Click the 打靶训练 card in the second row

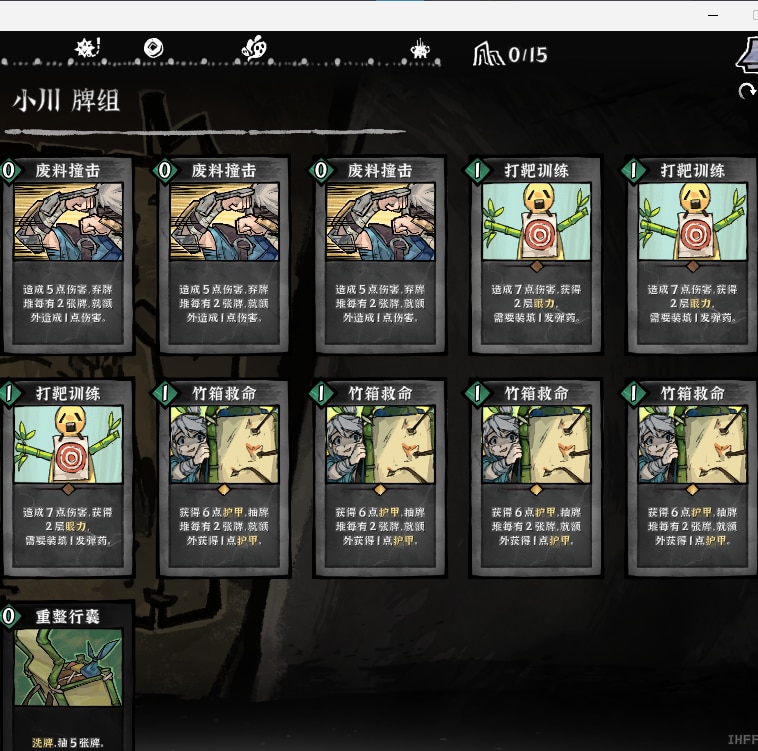click(x=68, y=477)
